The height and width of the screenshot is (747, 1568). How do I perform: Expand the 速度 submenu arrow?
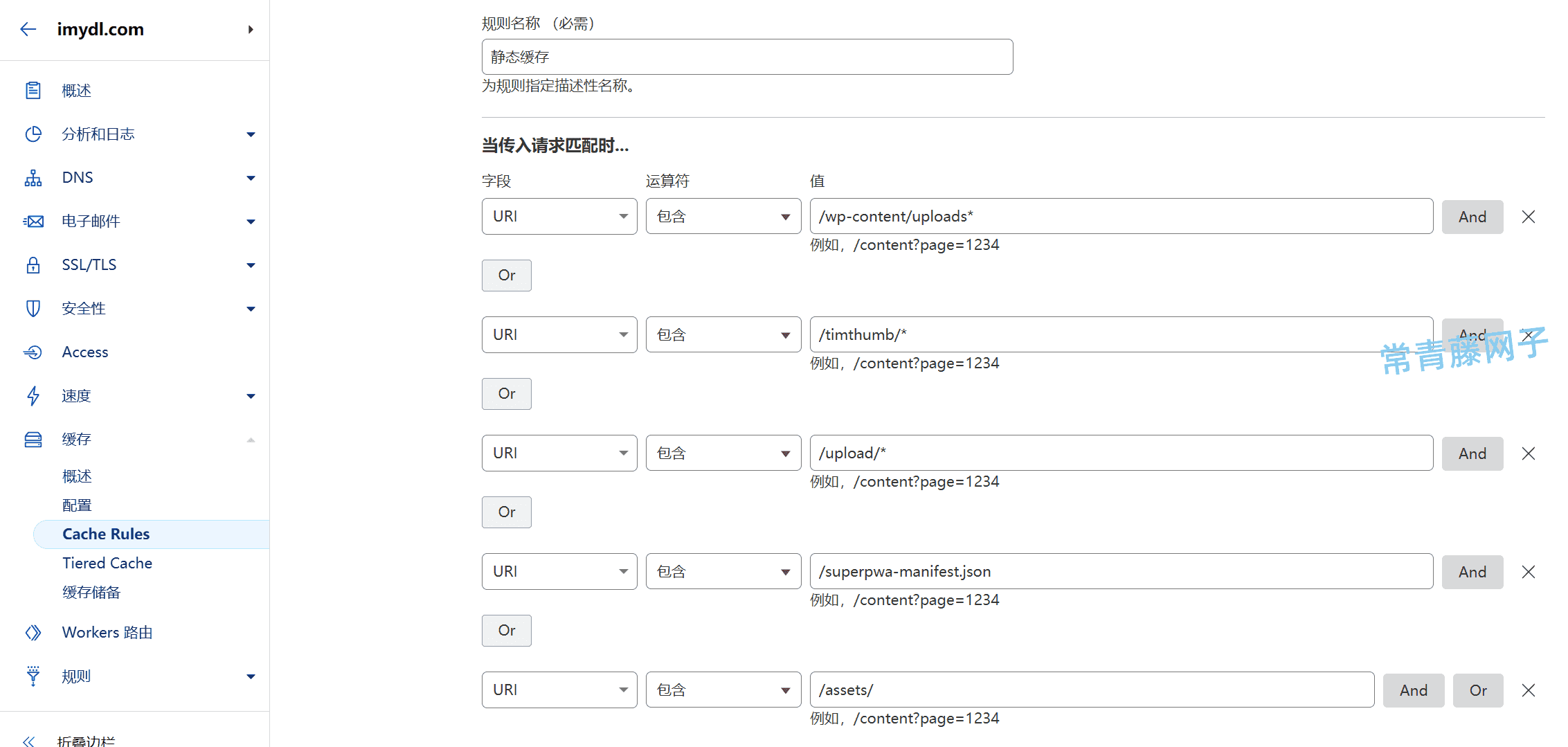(251, 396)
